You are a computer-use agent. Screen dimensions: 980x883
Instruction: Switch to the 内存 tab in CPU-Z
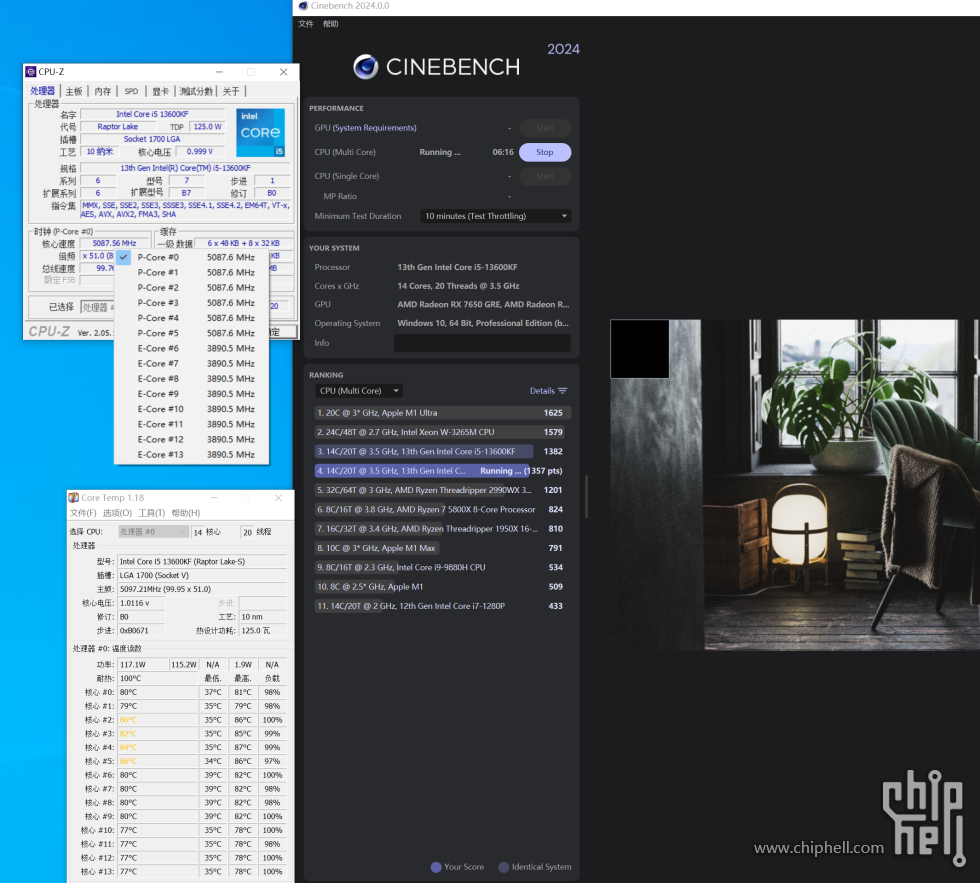102,91
